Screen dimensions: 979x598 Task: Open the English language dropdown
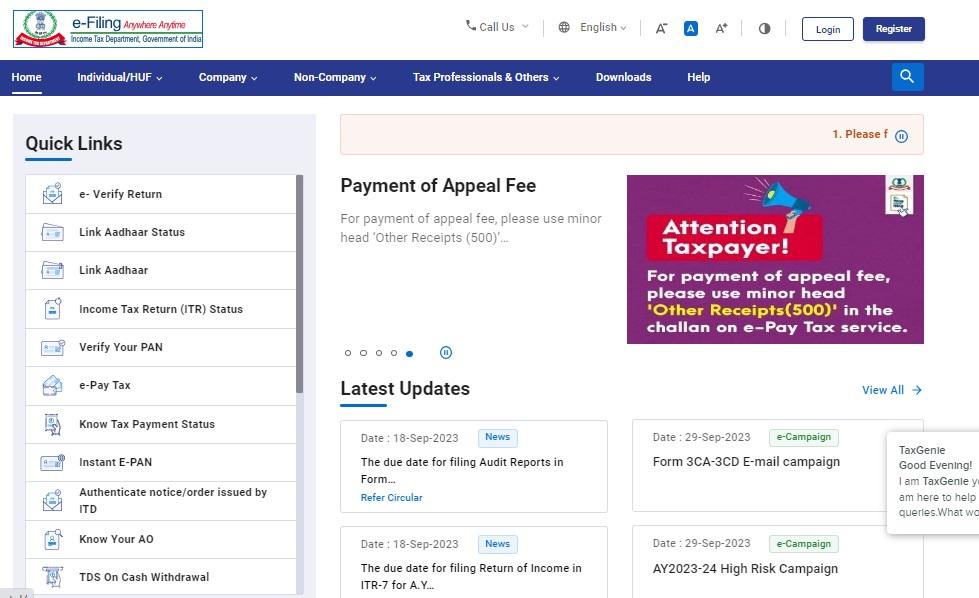(593, 28)
